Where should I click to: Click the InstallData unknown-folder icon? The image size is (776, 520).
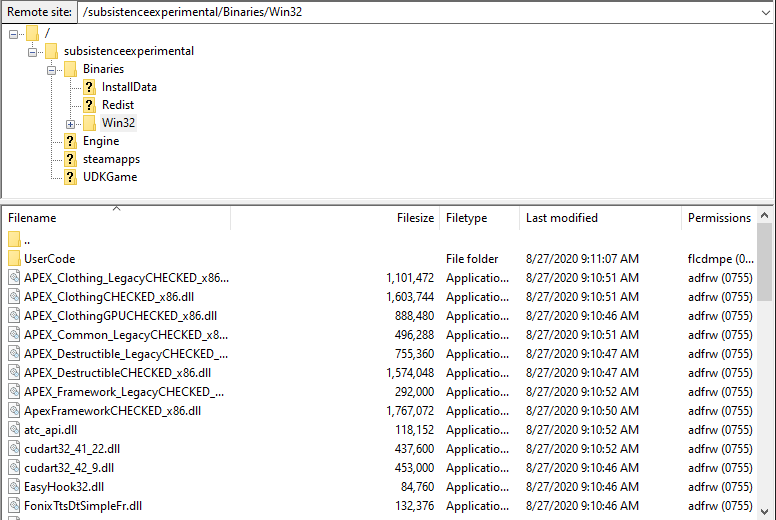(89, 87)
